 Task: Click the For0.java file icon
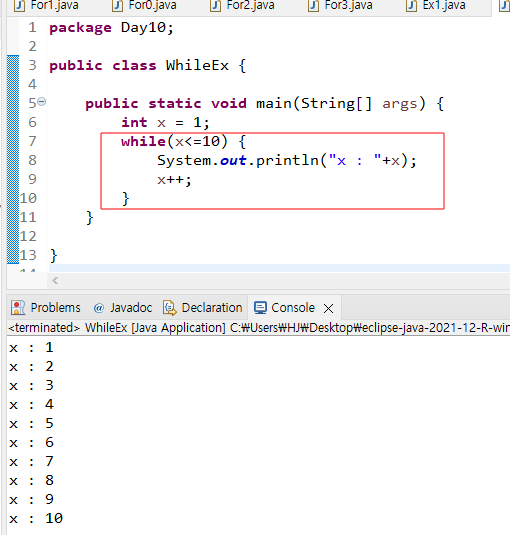click(118, 5)
